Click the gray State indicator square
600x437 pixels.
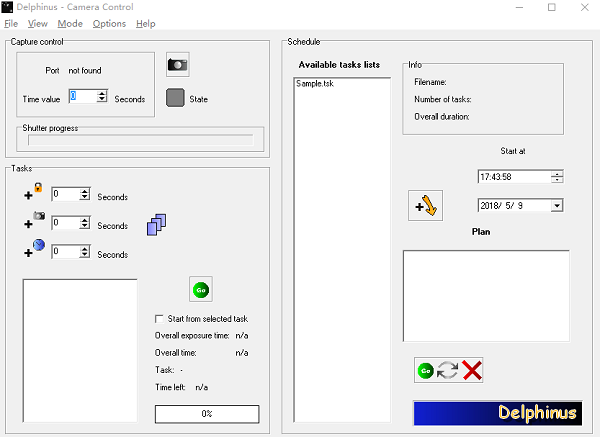pyautogui.click(x=176, y=99)
